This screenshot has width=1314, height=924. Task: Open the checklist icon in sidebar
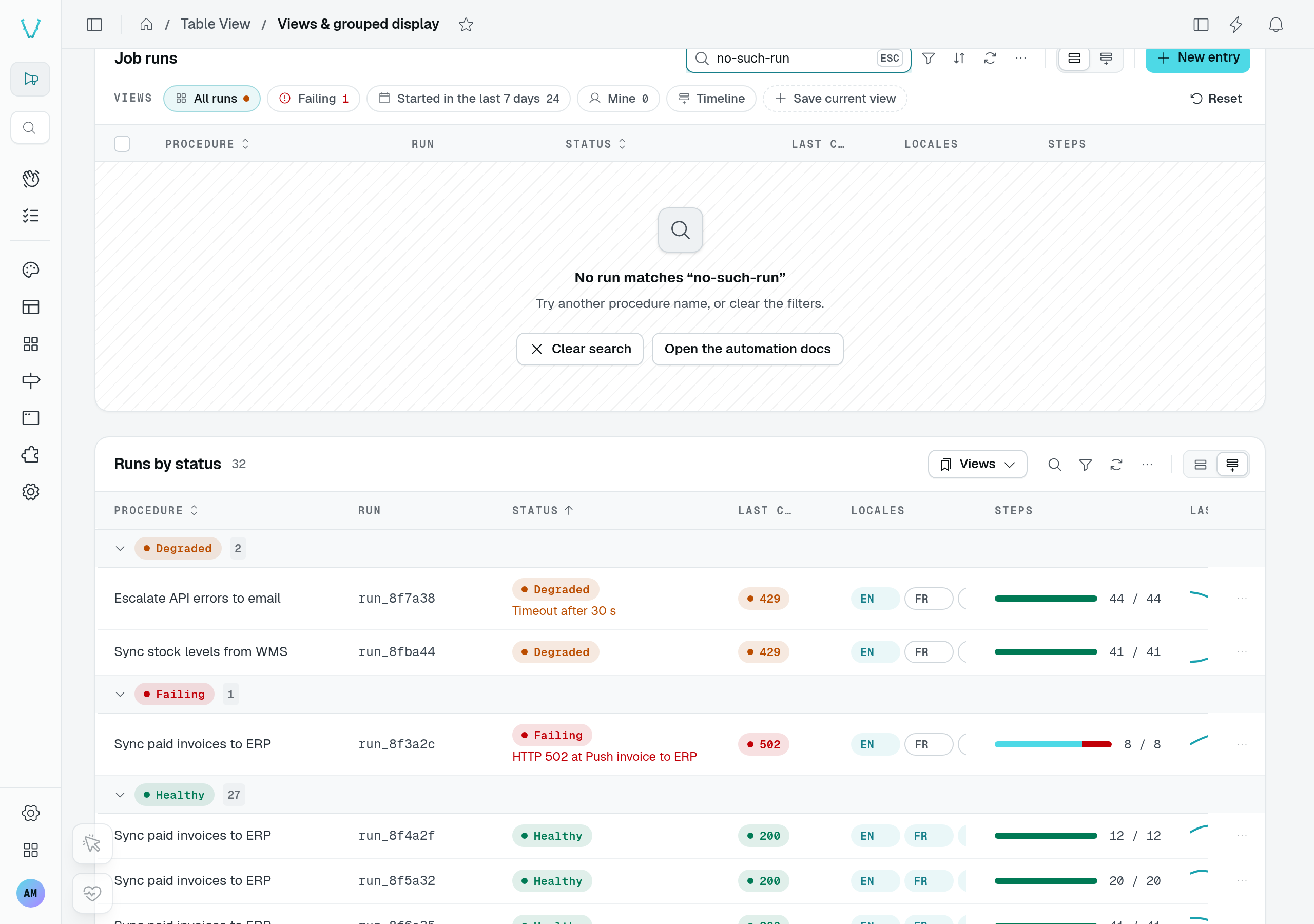click(31, 215)
